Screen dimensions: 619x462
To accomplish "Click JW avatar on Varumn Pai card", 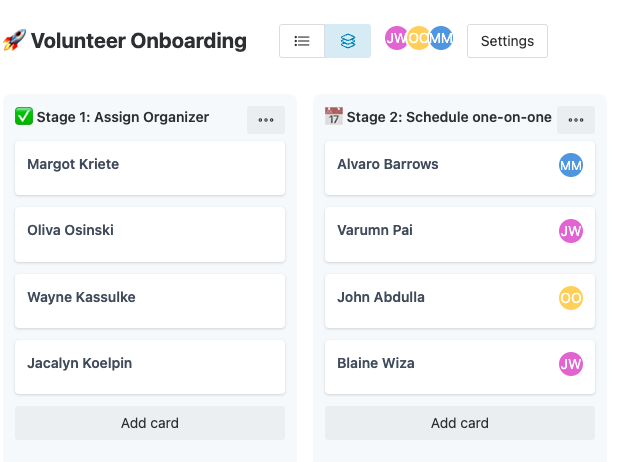I will point(571,231).
